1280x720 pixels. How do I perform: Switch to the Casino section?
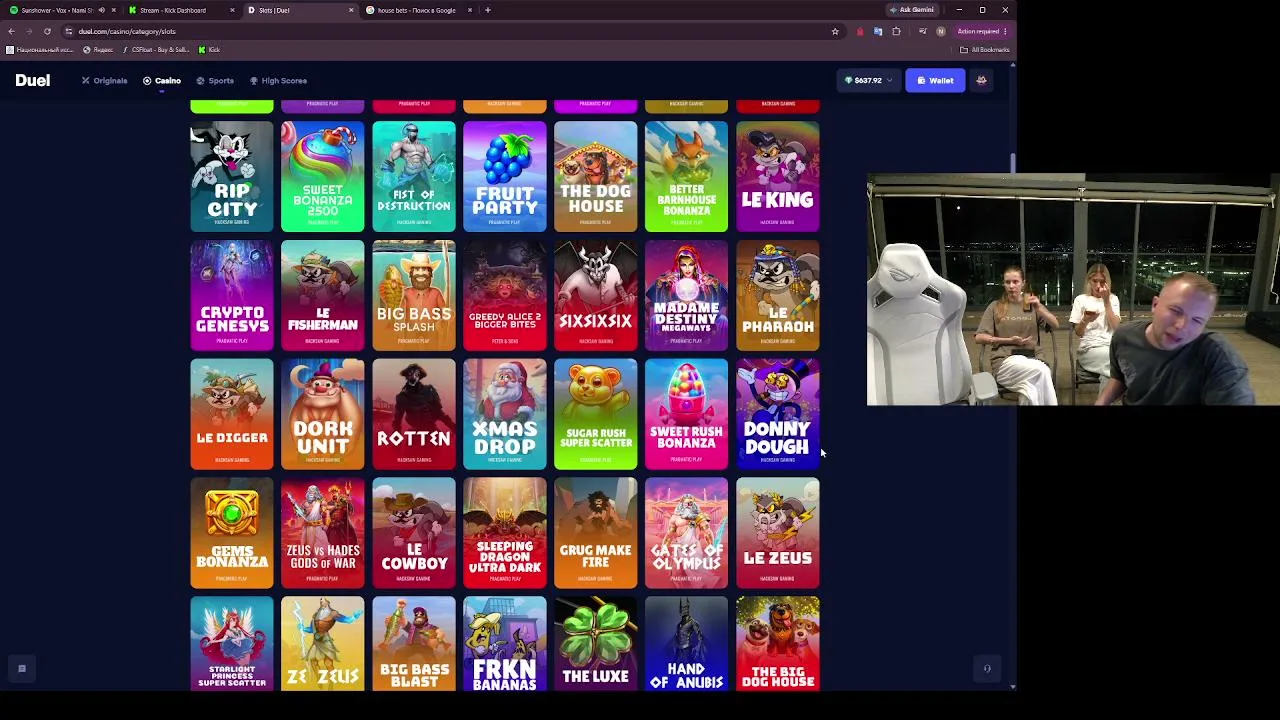(162, 80)
